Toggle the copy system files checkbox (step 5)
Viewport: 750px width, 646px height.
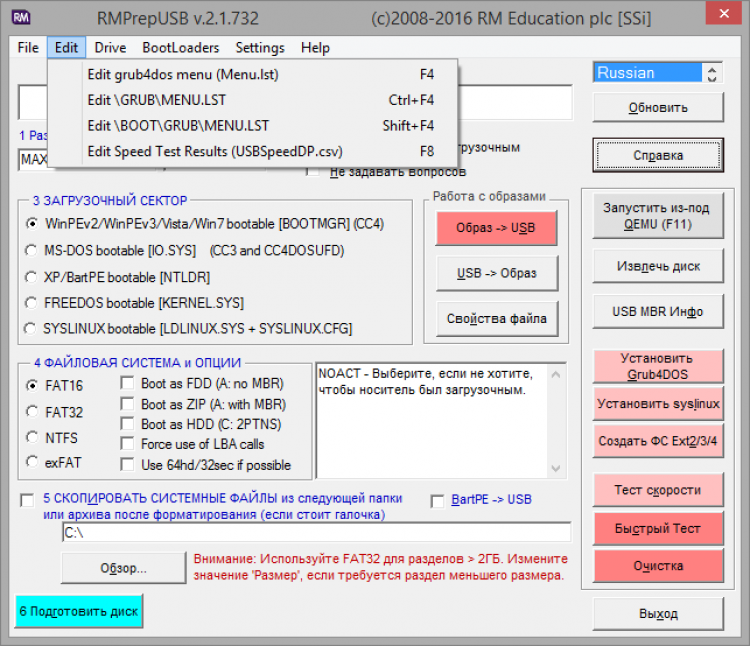tap(27, 501)
